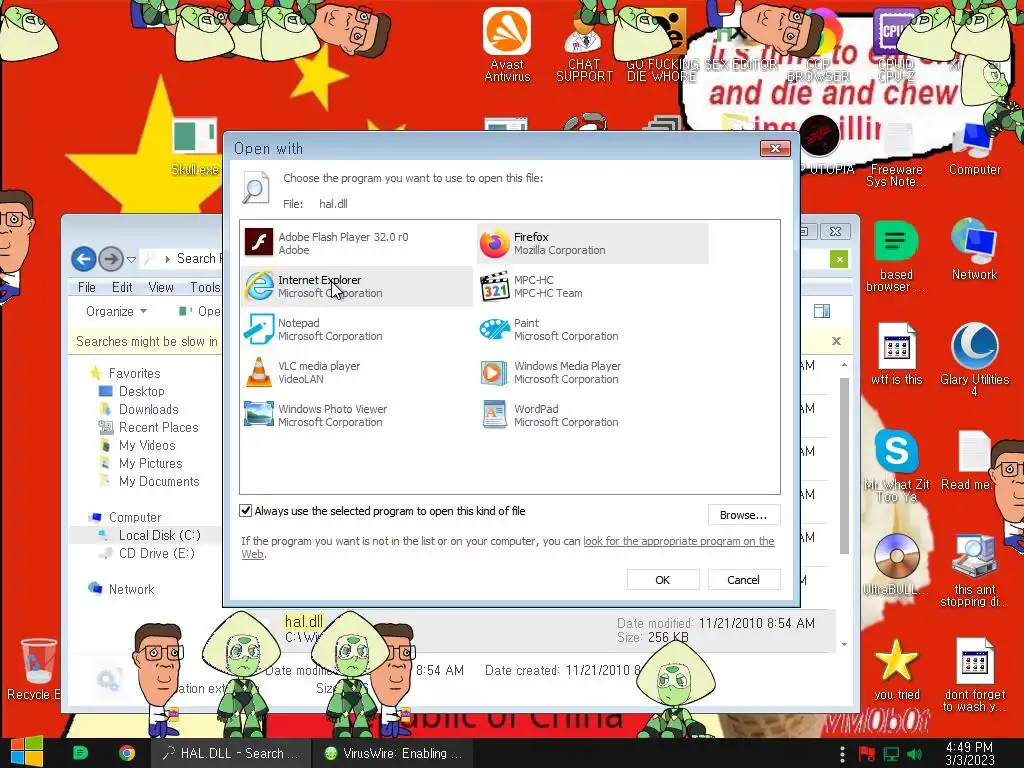Toggle the Explorer preview pane button
The height and width of the screenshot is (768, 1024).
822,312
